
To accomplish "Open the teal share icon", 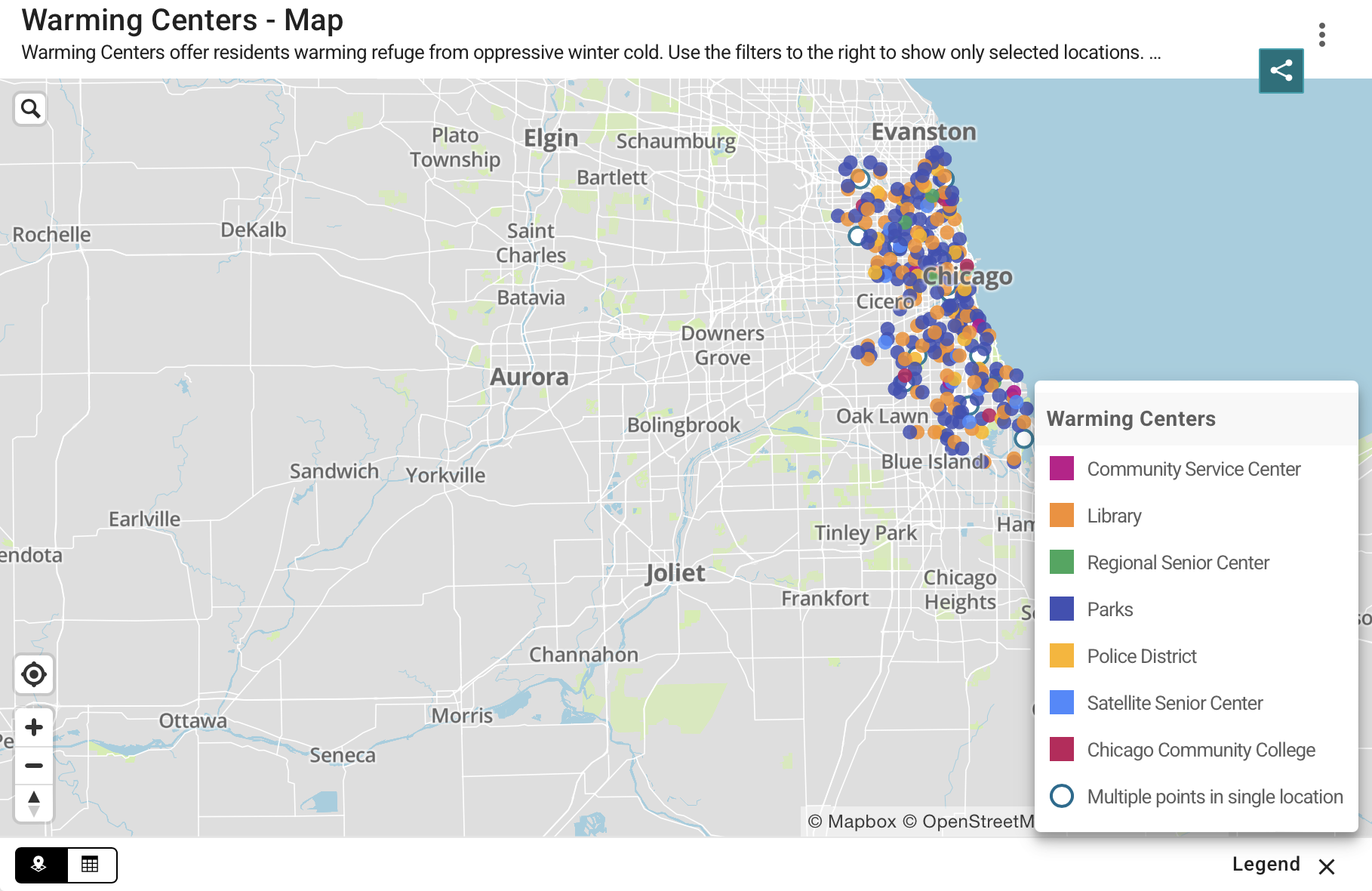I will coord(1281,70).
